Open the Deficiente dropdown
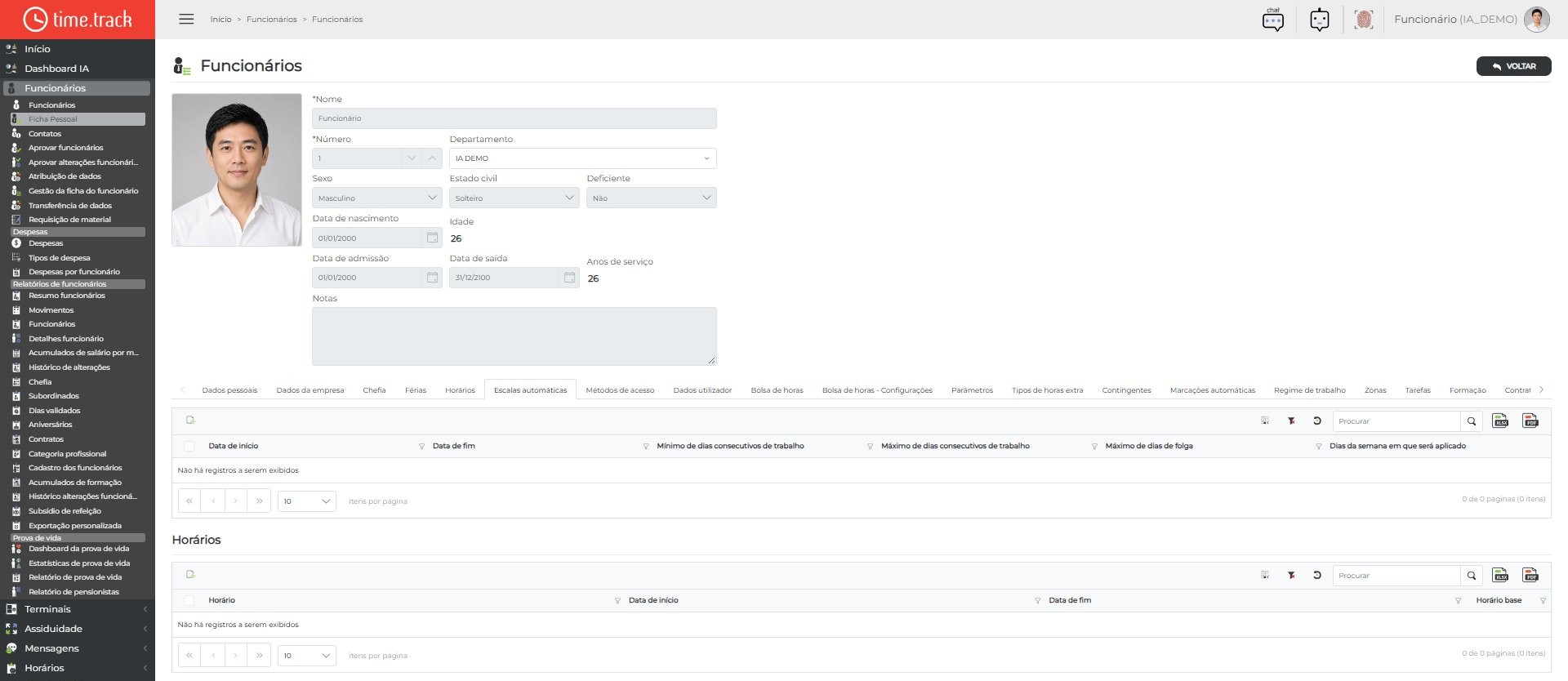The height and width of the screenshot is (681, 1568). (652, 198)
